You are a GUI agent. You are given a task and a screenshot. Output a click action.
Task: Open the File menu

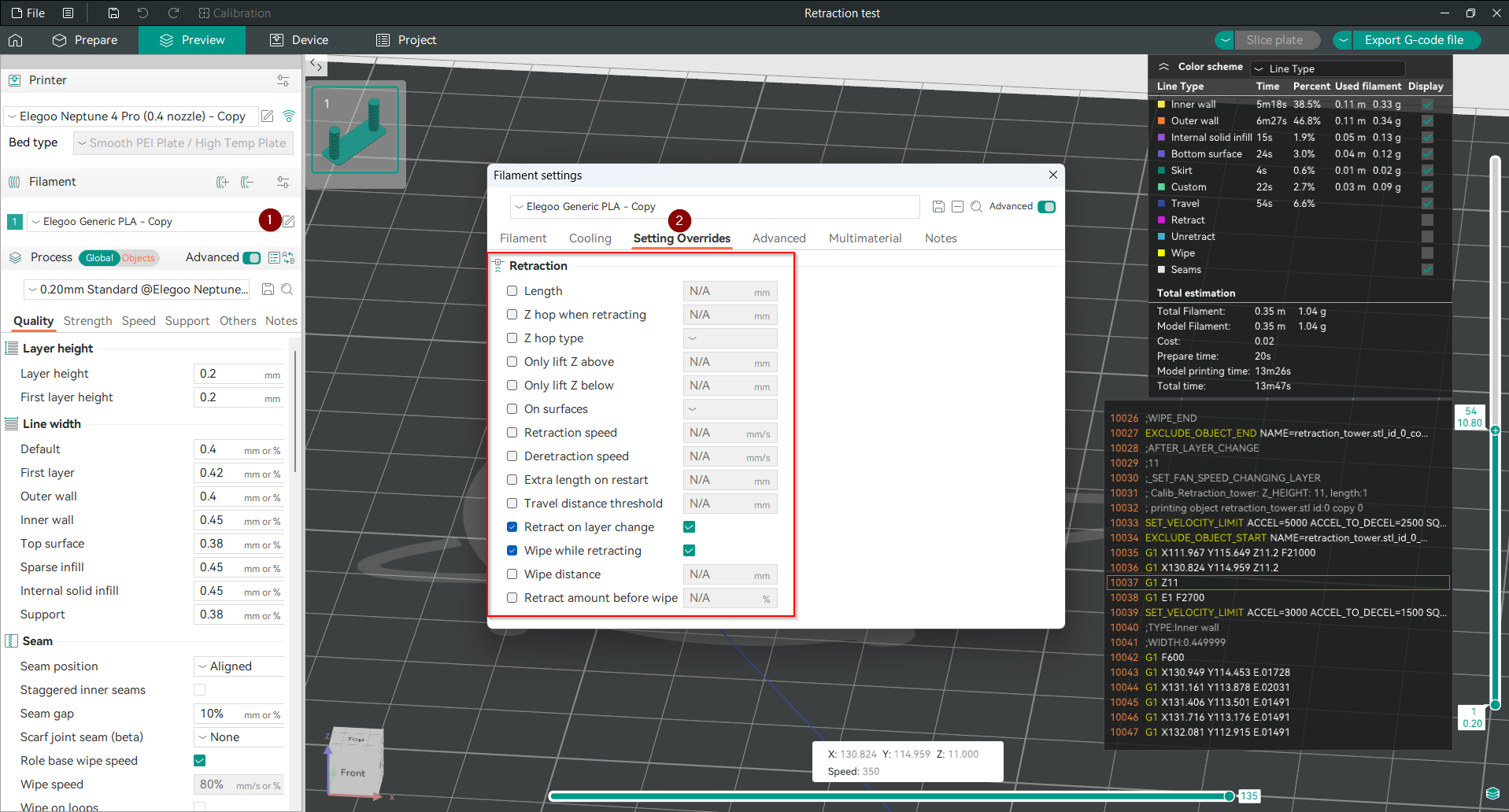pyautogui.click(x=28, y=13)
